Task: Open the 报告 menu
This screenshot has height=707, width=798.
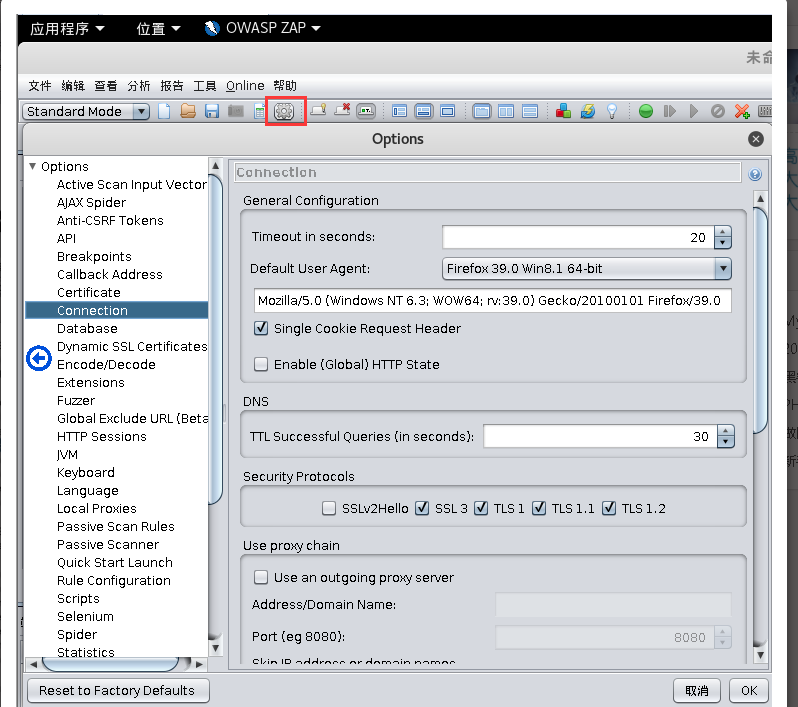Action: [x=172, y=86]
